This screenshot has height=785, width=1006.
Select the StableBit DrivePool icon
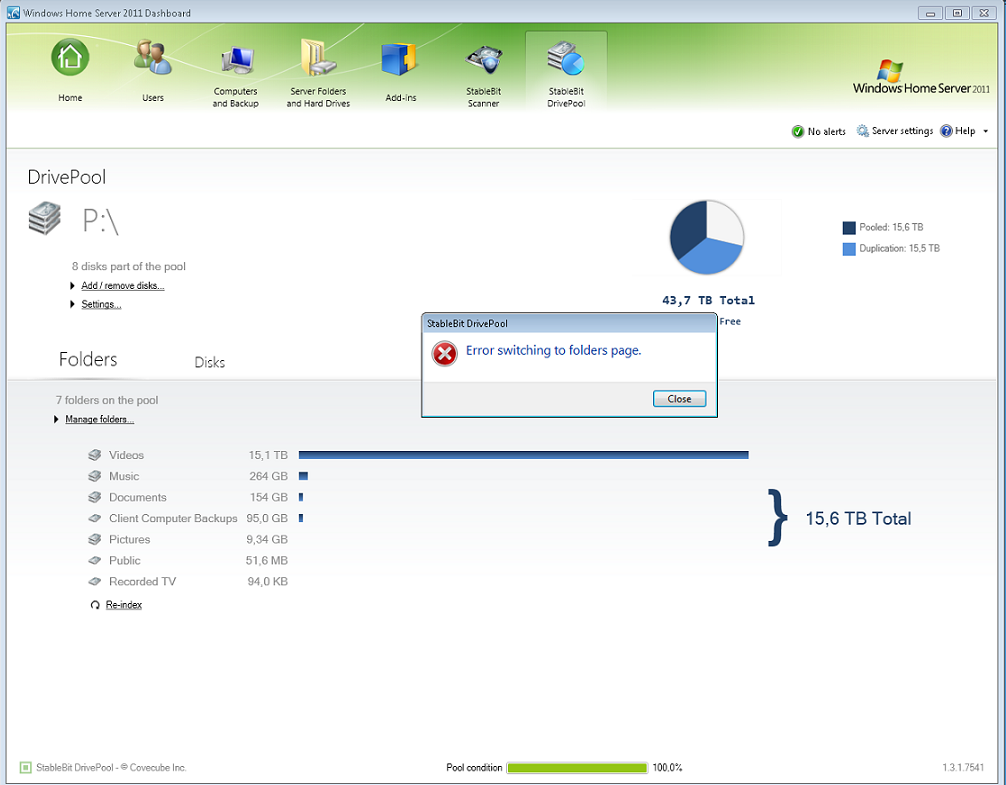pyautogui.click(x=566, y=58)
